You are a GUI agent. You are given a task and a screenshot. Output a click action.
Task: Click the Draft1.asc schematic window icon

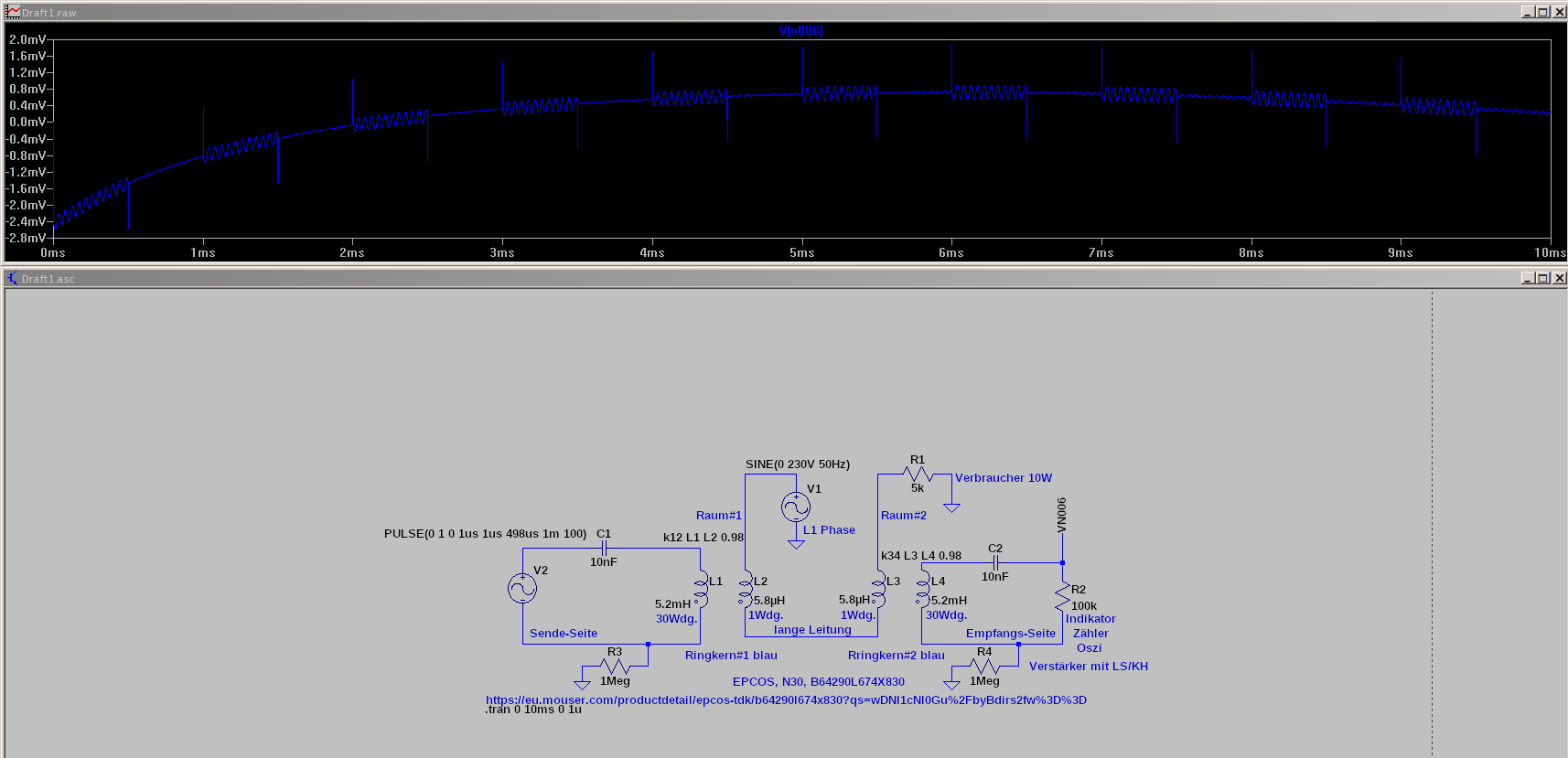13,278
